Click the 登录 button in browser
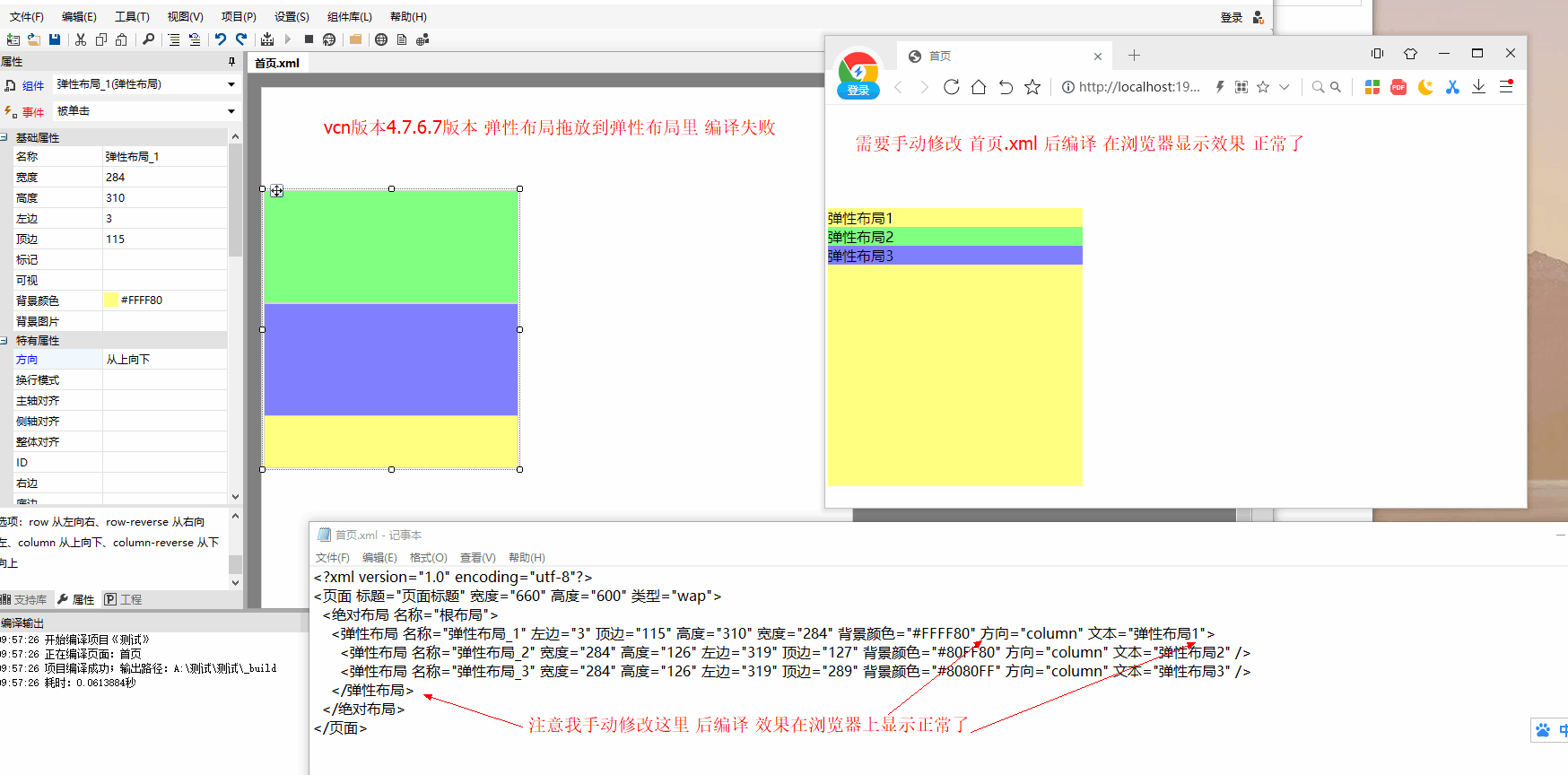Image resolution: width=1568 pixels, height=775 pixels. 858,91
